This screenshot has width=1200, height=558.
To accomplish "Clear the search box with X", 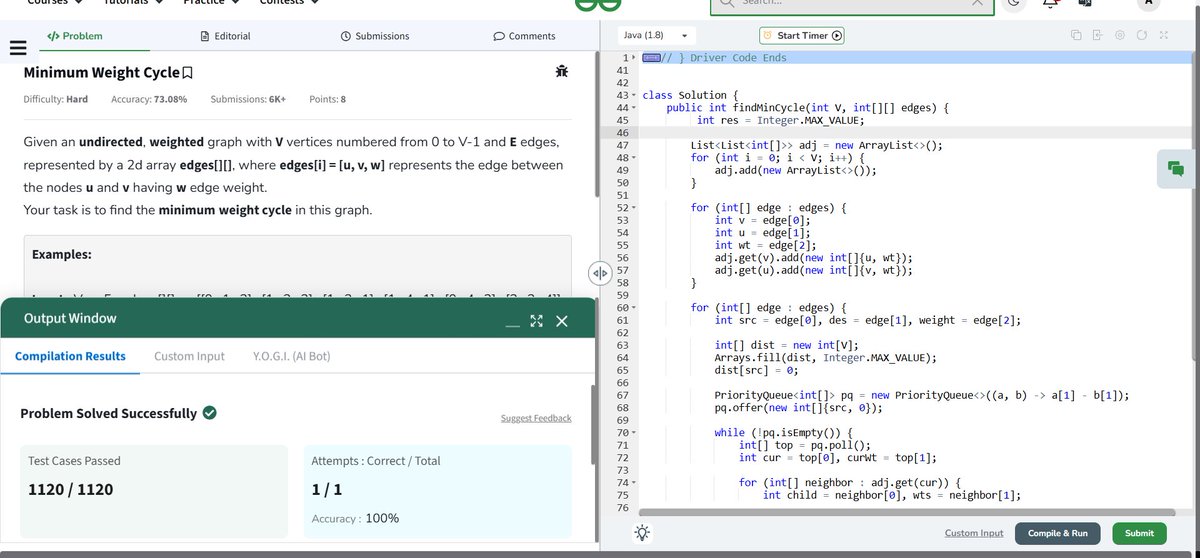I will tap(976, 3).
